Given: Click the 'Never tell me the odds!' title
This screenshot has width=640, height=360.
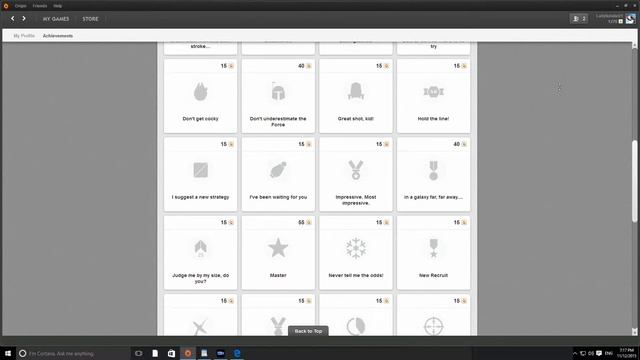Looking at the screenshot, I should (356, 276).
